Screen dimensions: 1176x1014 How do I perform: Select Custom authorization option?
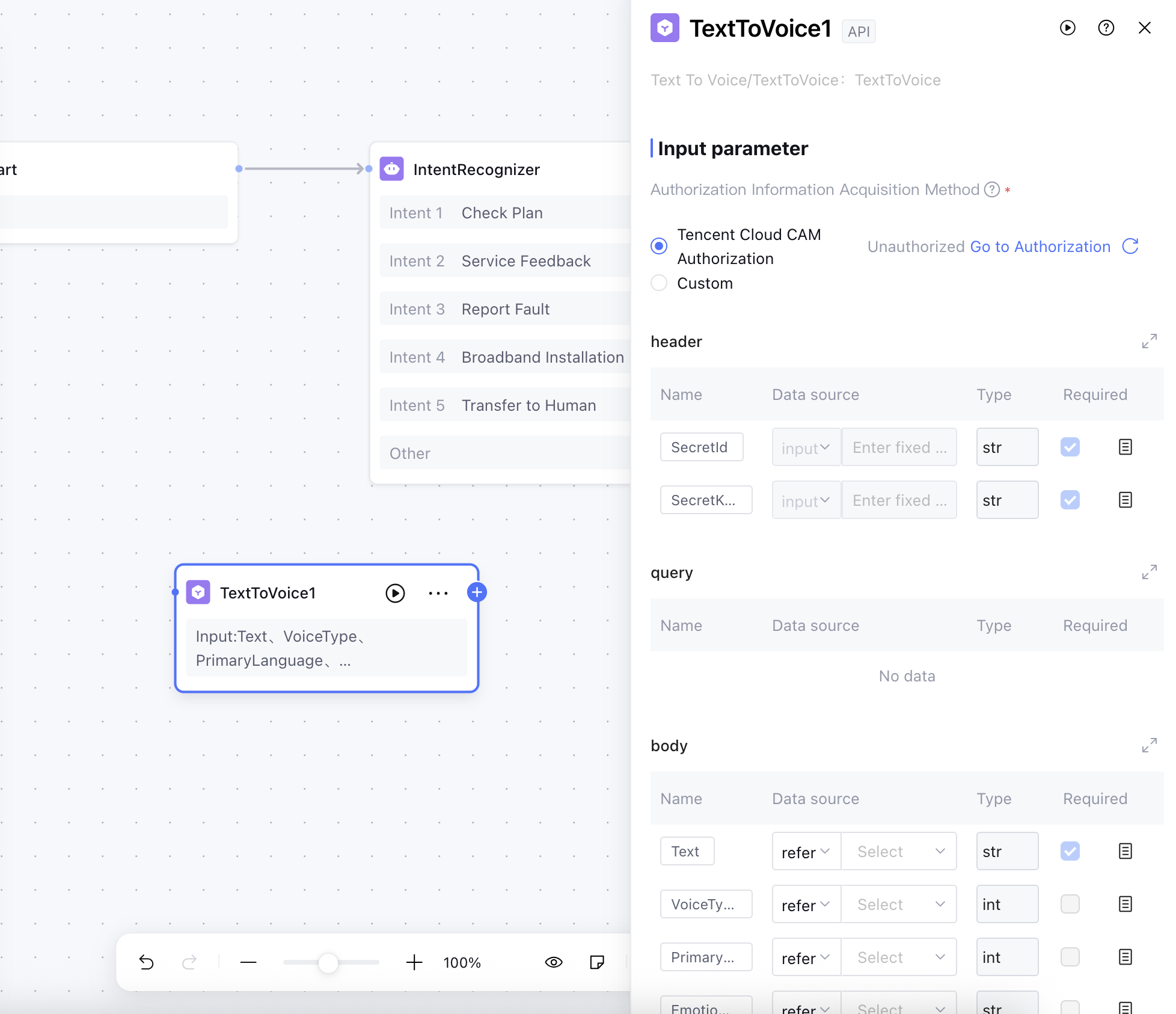coord(659,283)
